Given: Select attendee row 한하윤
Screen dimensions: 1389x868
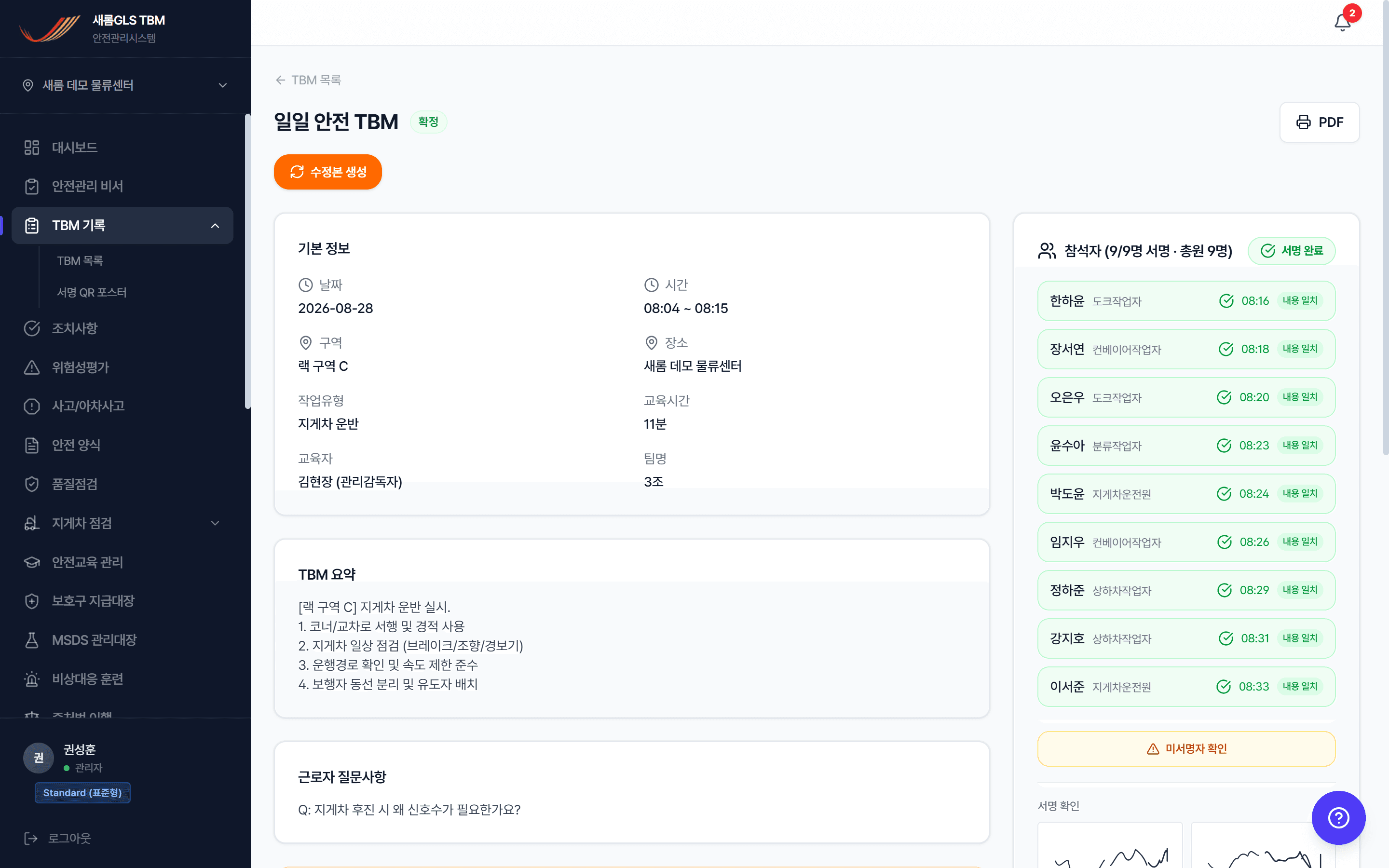Looking at the screenshot, I should point(1186,301).
